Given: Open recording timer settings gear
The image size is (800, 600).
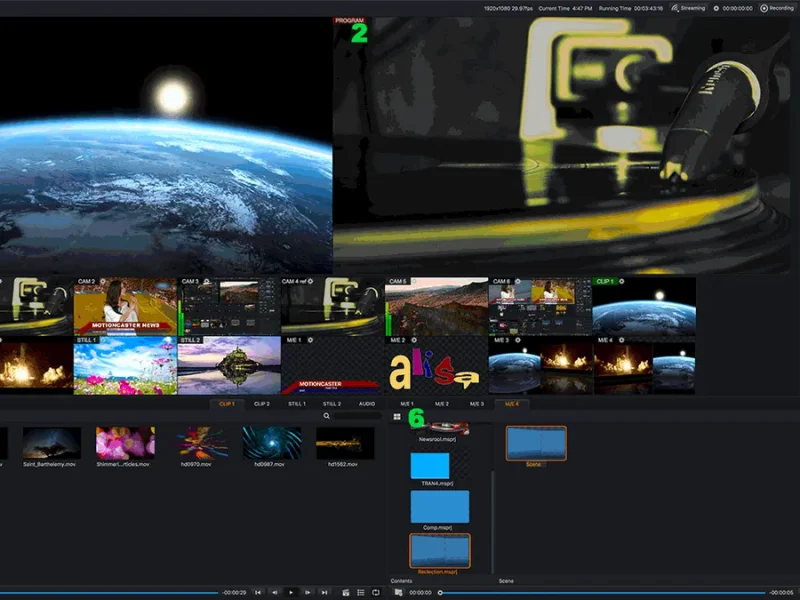Looking at the screenshot, I should coord(716,8).
